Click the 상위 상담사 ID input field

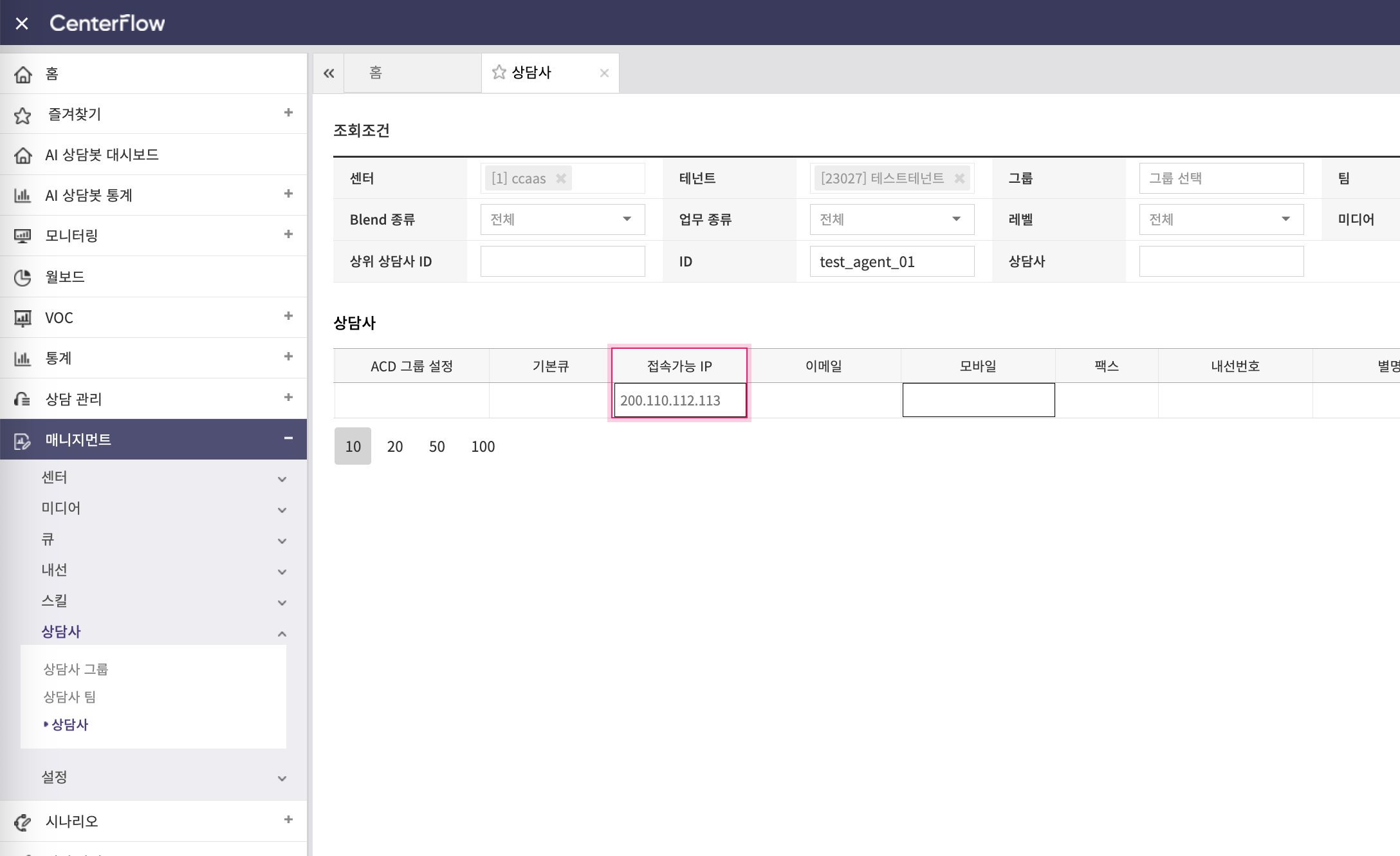[x=562, y=261]
